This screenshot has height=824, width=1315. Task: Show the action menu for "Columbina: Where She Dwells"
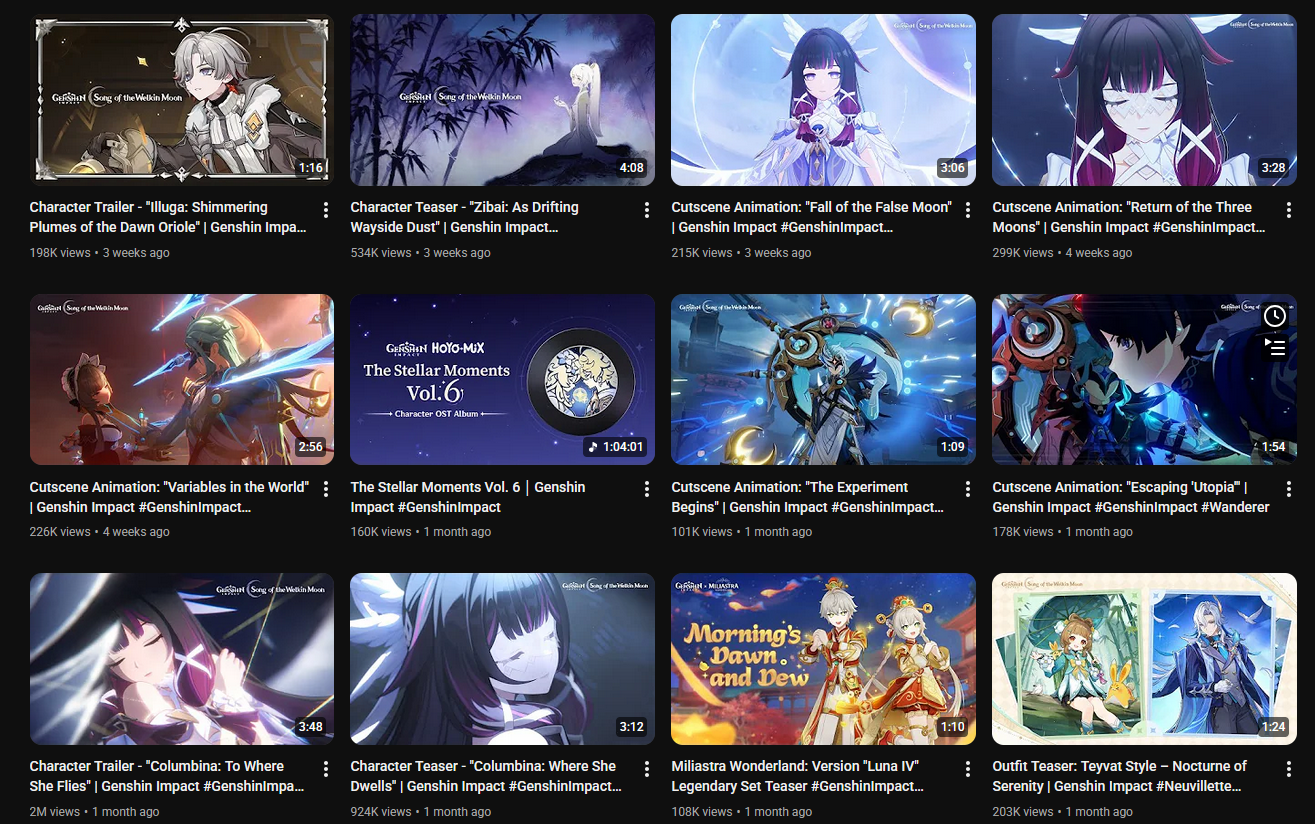(x=647, y=769)
